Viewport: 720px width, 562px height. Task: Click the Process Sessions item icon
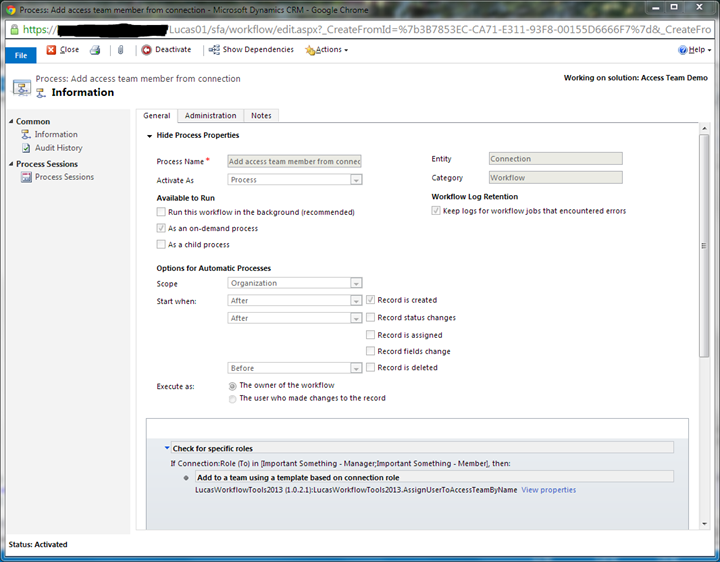tap(26, 177)
